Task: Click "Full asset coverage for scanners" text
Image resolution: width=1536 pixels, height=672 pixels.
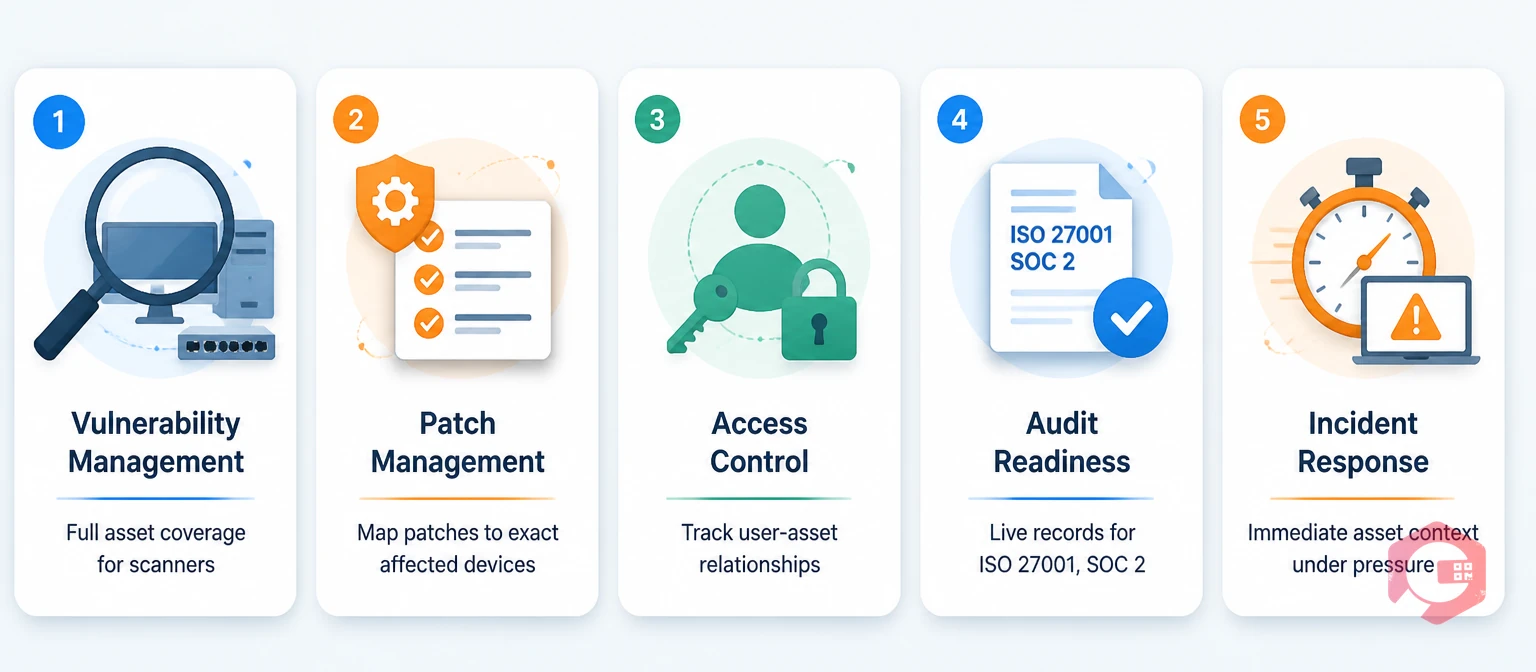Action: [156, 548]
